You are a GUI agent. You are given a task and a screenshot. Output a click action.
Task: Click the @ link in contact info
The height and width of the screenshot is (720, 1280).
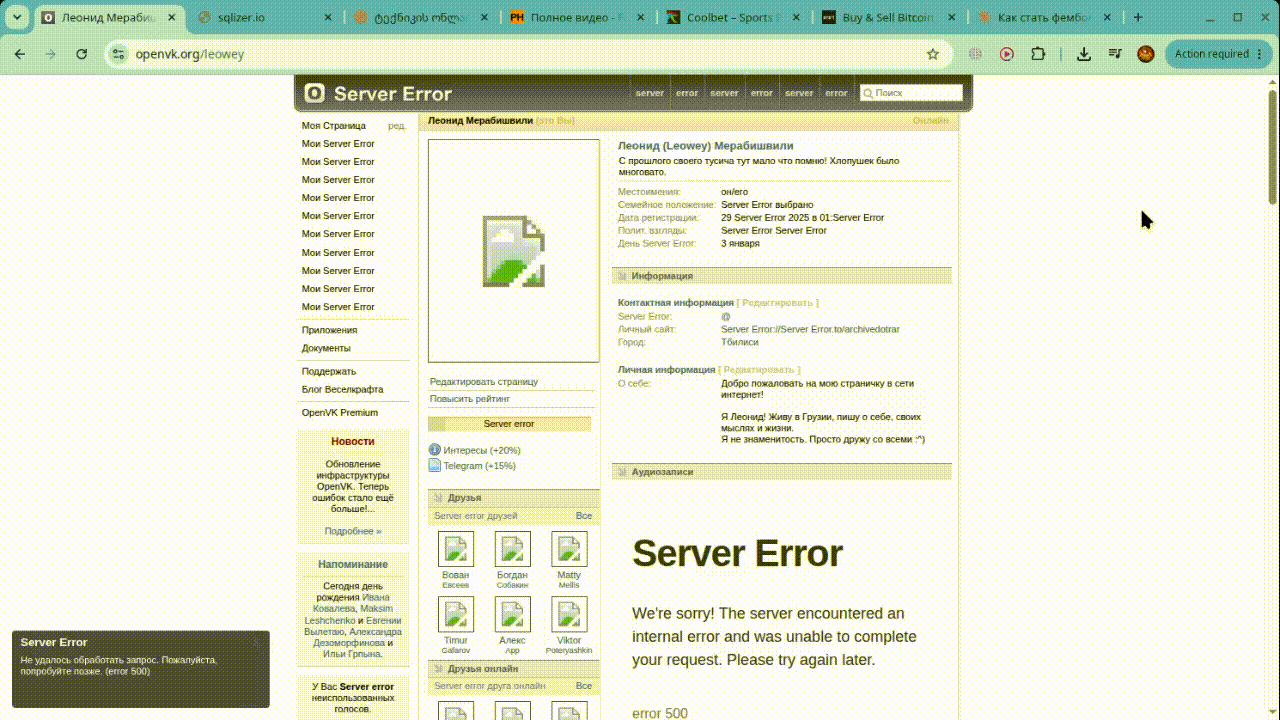726,316
